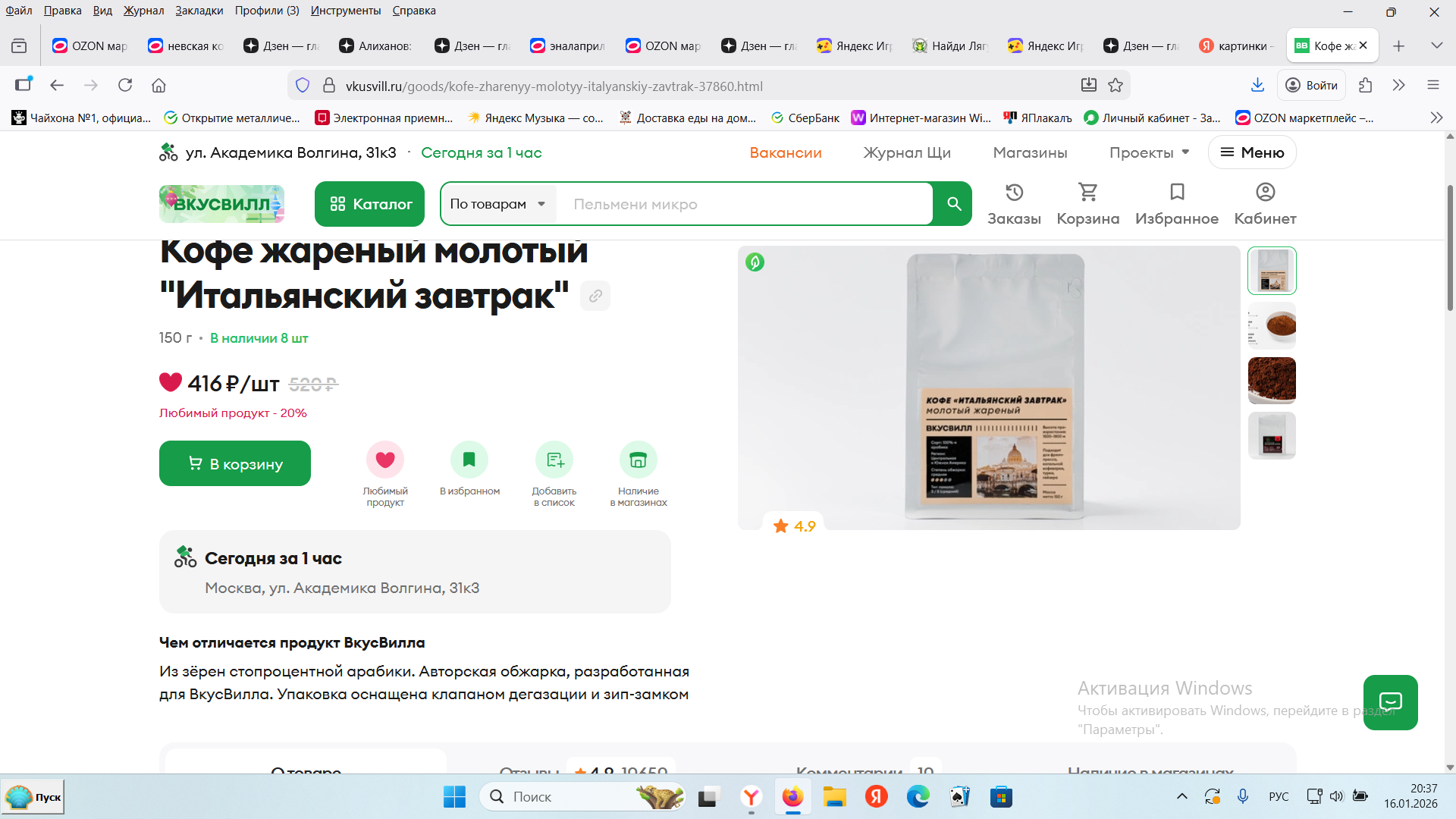Click the green search magnifier button
Image resolution: width=1456 pixels, height=819 pixels.
[x=953, y=204]
